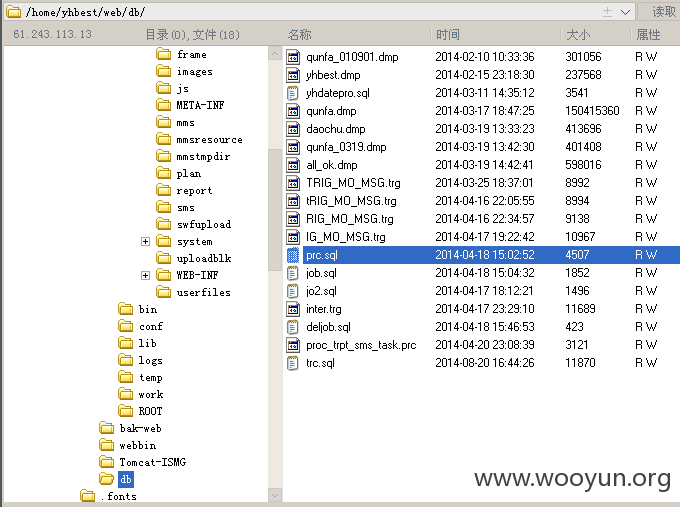Click the daochu.dmp file icon
This screenshot has width=680, height=507.
coord(293,129)
